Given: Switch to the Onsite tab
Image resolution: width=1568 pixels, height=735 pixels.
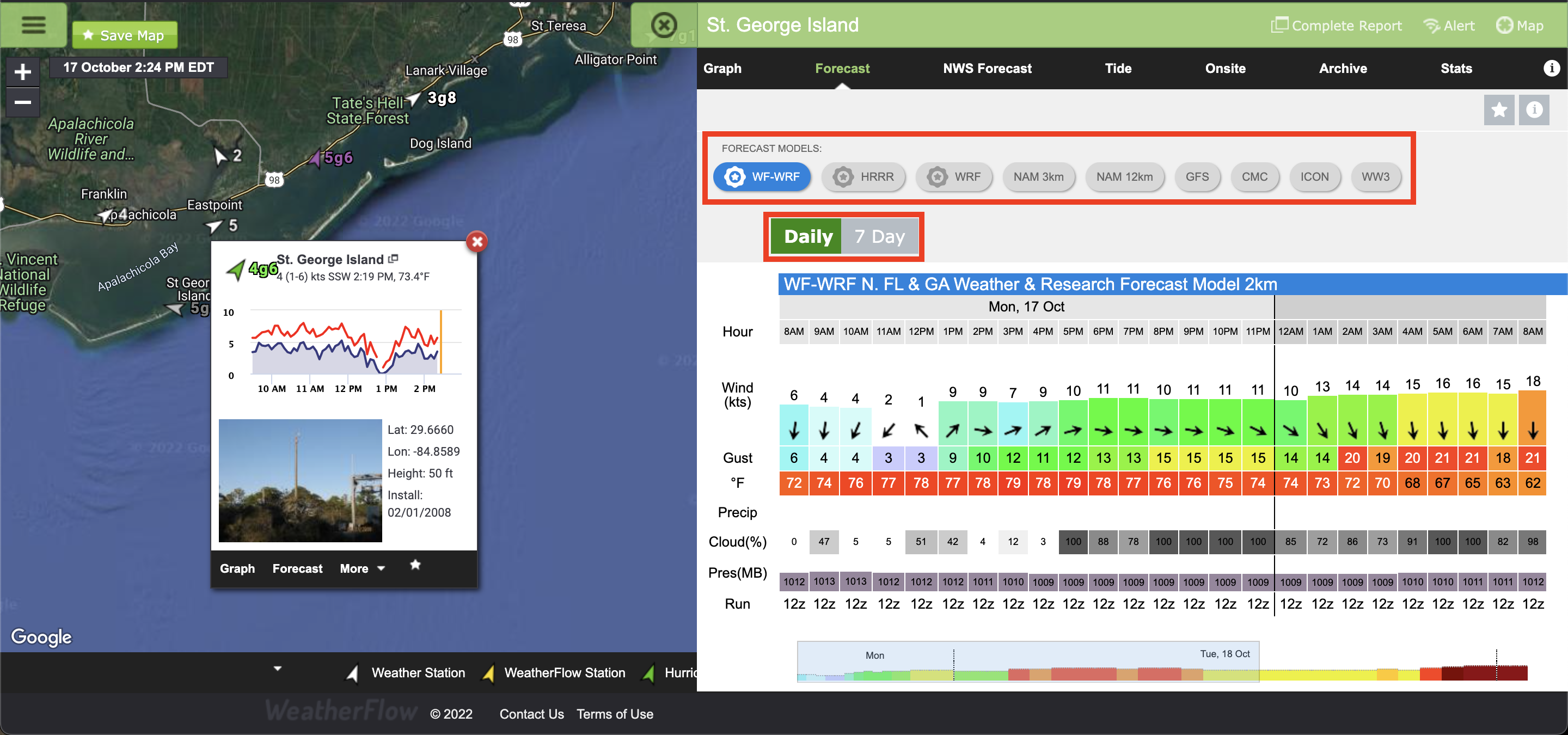Looking at the screenshot, I should [1224, 68].
